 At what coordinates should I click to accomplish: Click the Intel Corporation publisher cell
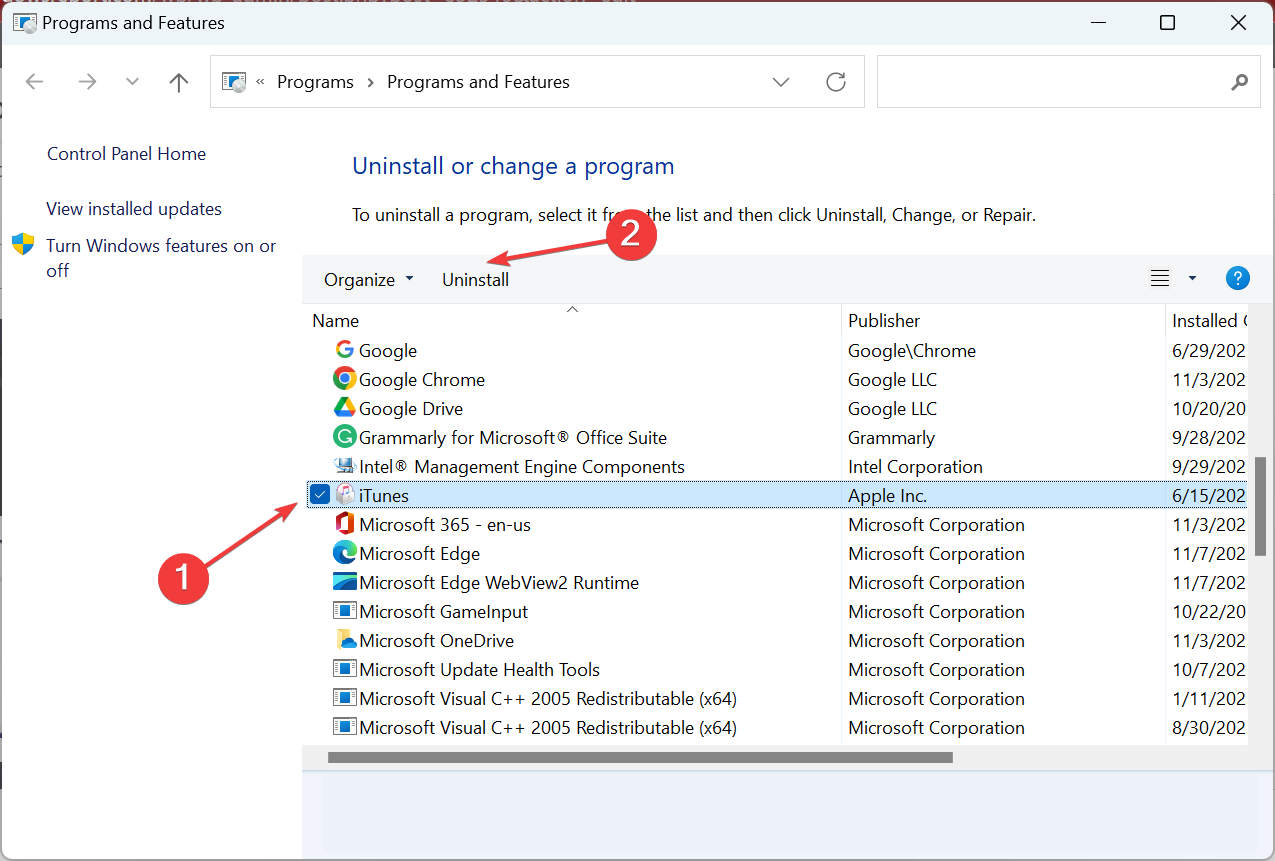(915, 466)
